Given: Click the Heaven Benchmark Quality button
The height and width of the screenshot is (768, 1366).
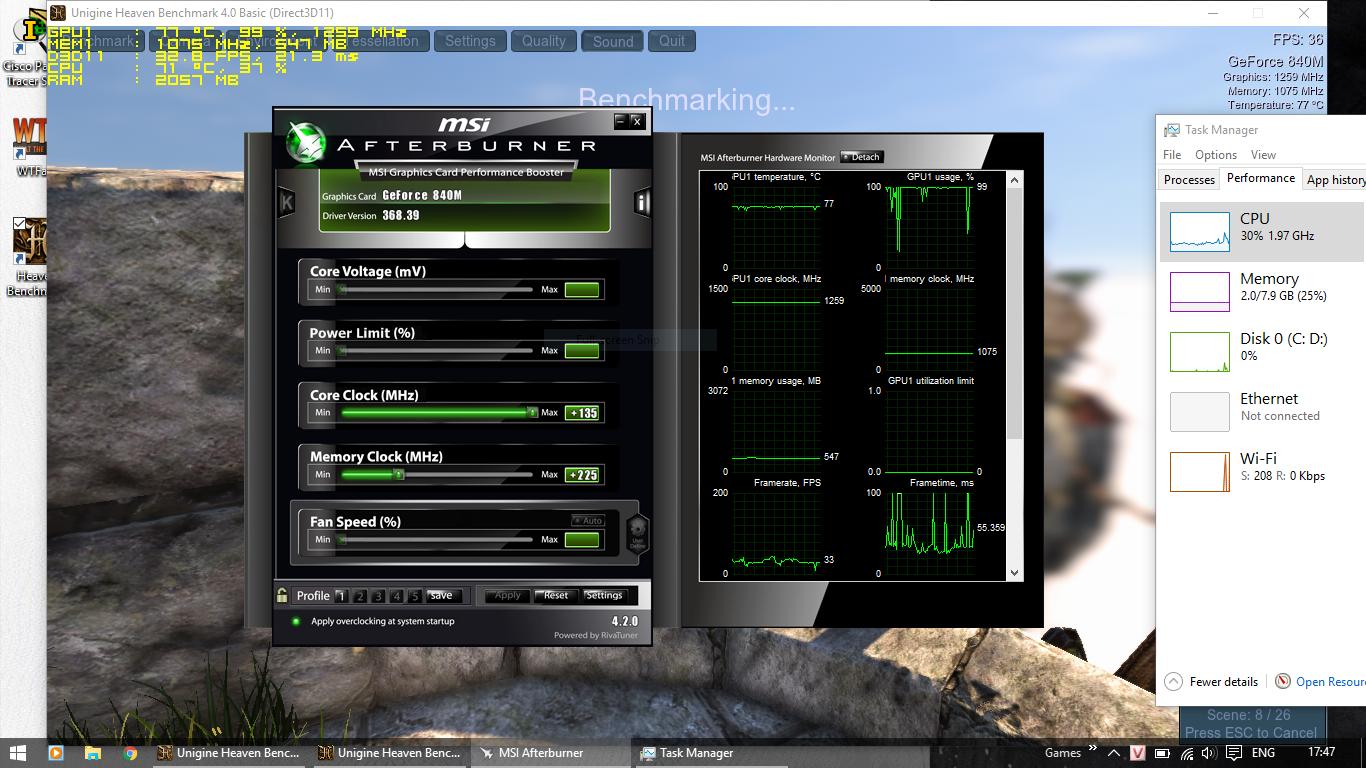Looking at the screenshot, I should [544, 41].
